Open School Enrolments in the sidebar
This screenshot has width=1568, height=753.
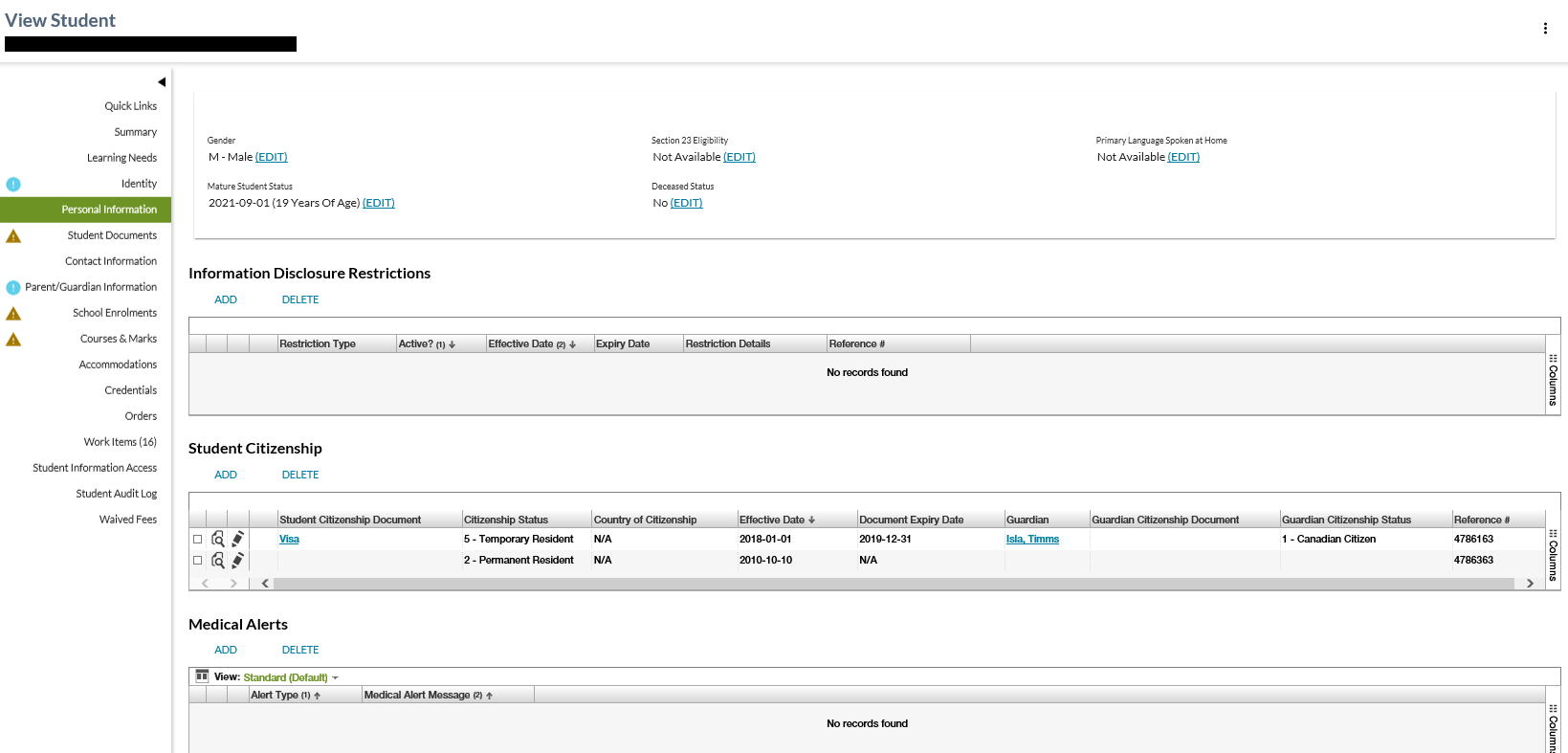tap(115, 313)
